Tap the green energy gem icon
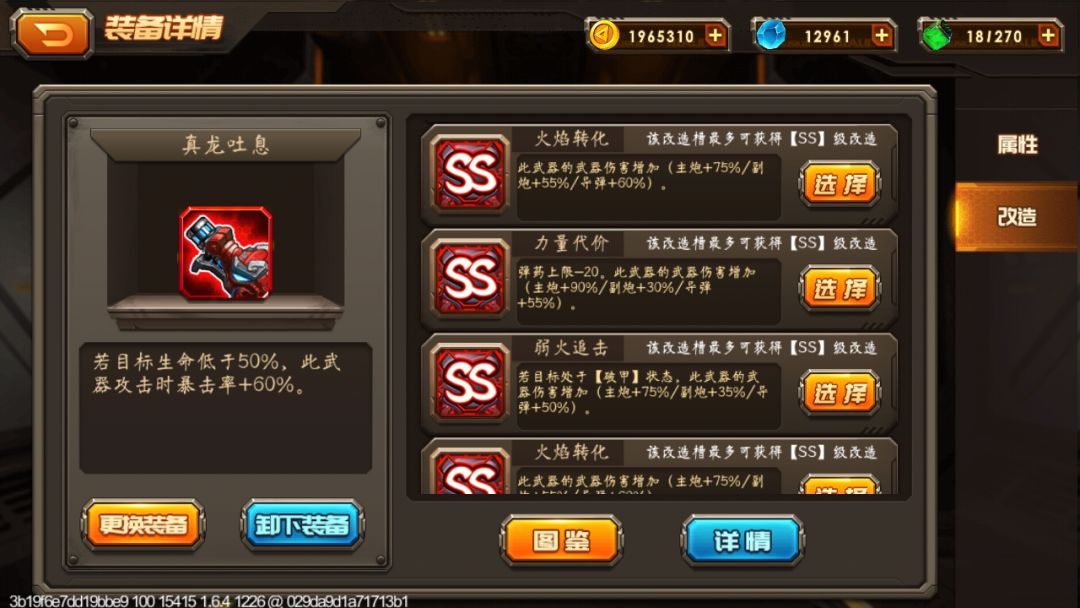1080x608 pixels. 936,35
